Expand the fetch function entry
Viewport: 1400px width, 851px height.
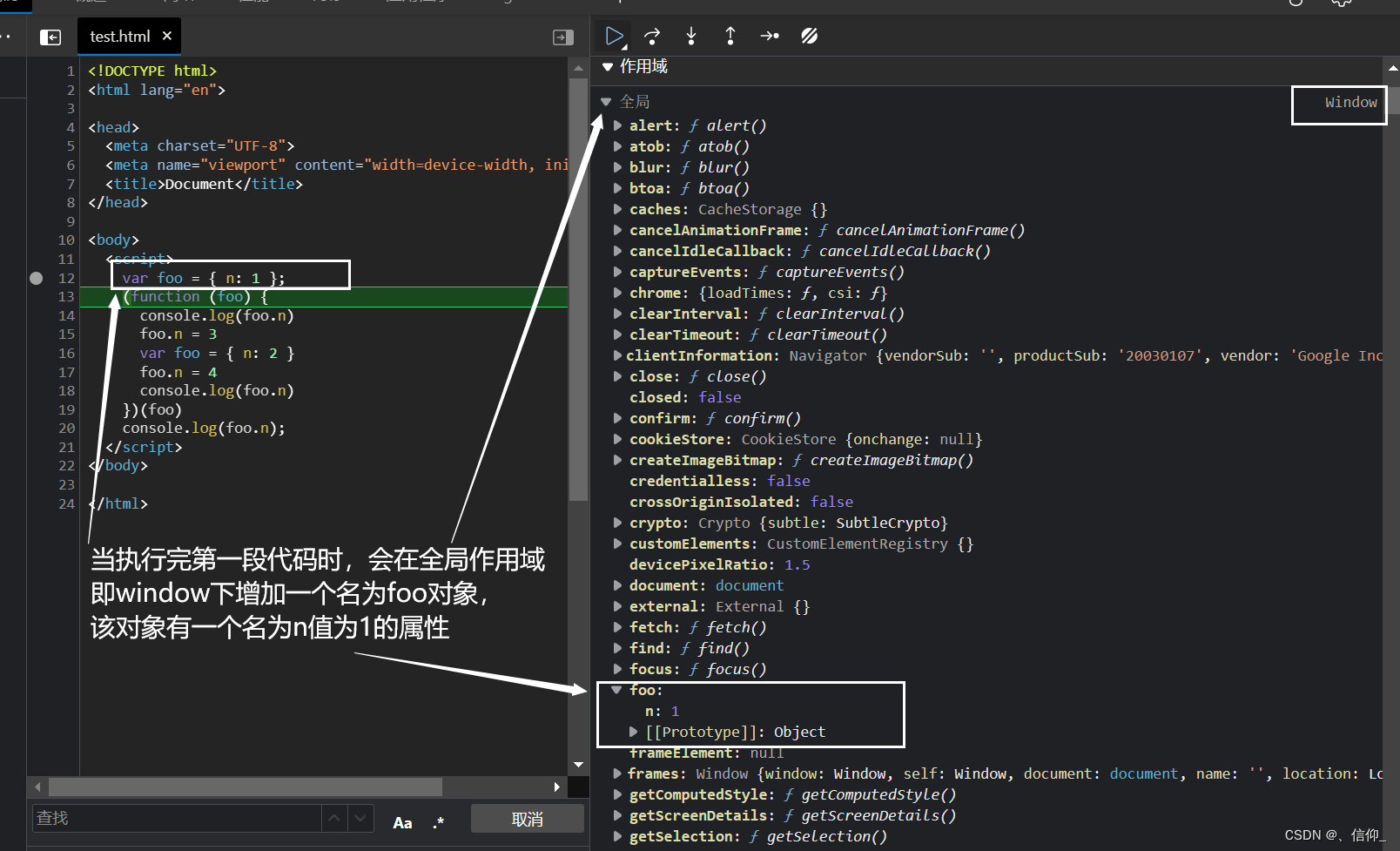pyautogui.click(x=617, y=627)
